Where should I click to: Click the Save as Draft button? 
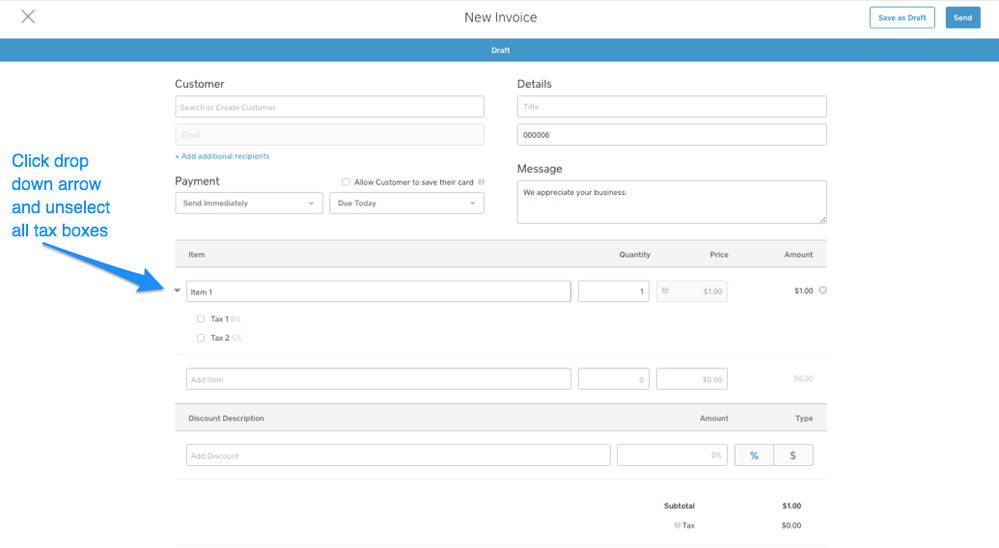click(902, 18)
